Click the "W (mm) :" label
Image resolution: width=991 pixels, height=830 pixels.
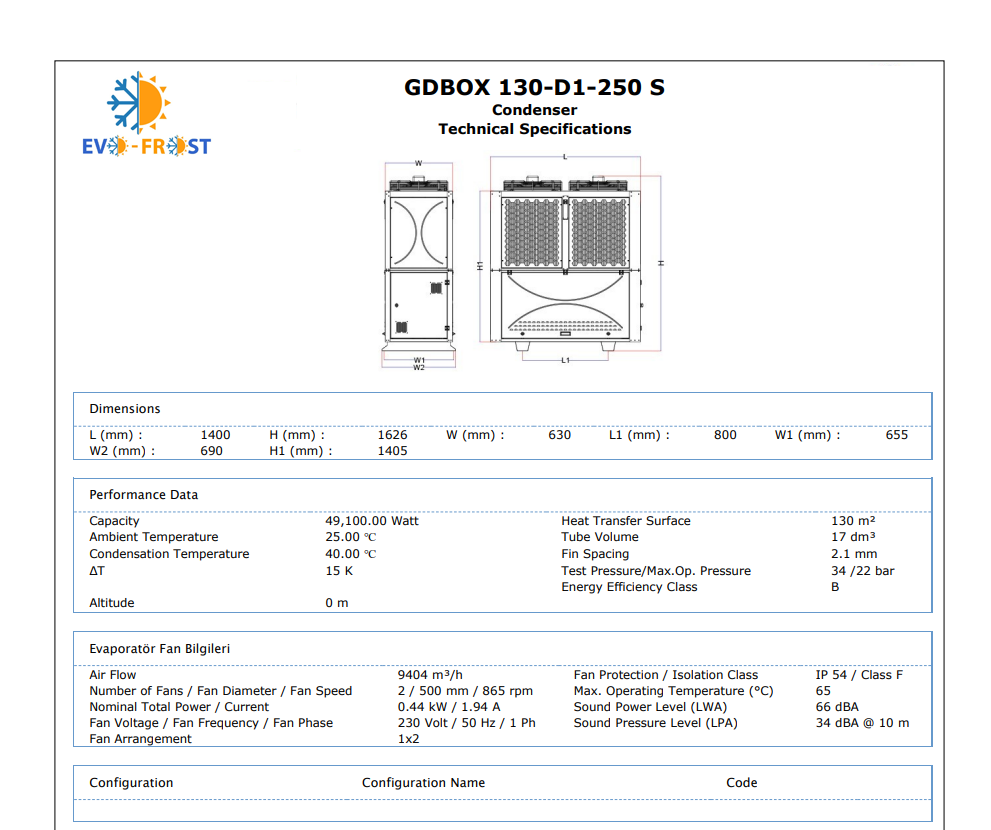pos(475,435)
